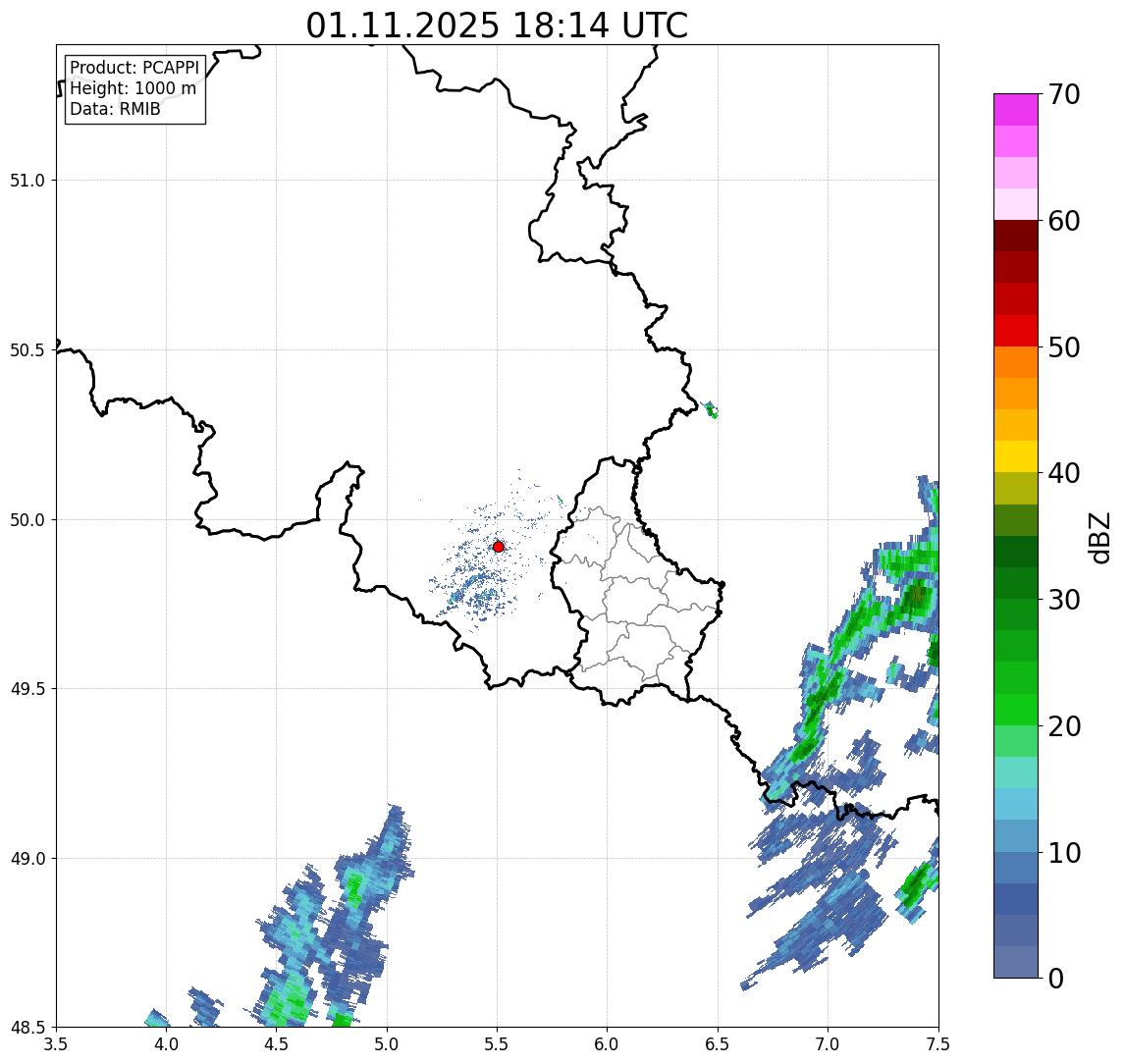This screenshot has height=1064, width=1124.
Task: Click the latitude axis label 51.0
Action: click(27, 180)
